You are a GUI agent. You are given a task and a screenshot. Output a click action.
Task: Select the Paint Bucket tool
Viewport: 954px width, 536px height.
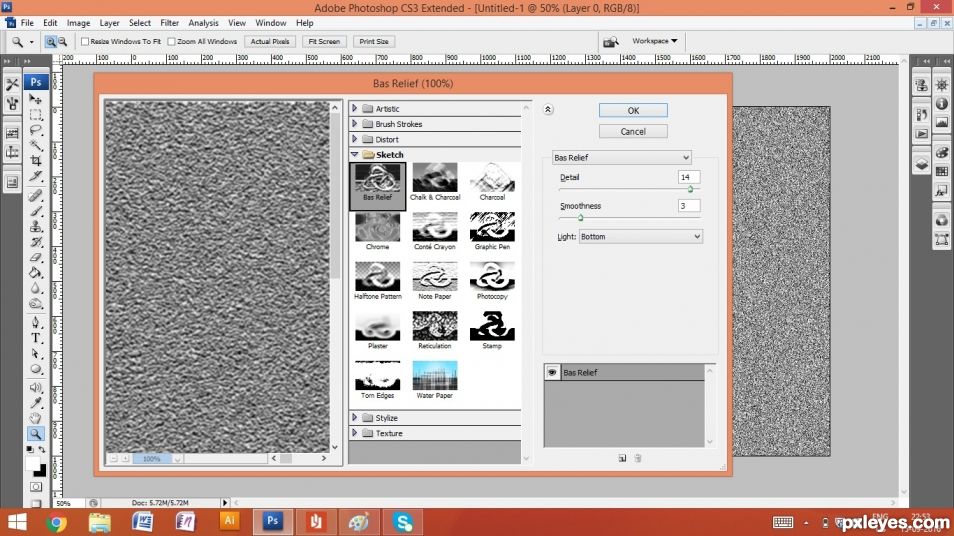[x=35, y=273]
